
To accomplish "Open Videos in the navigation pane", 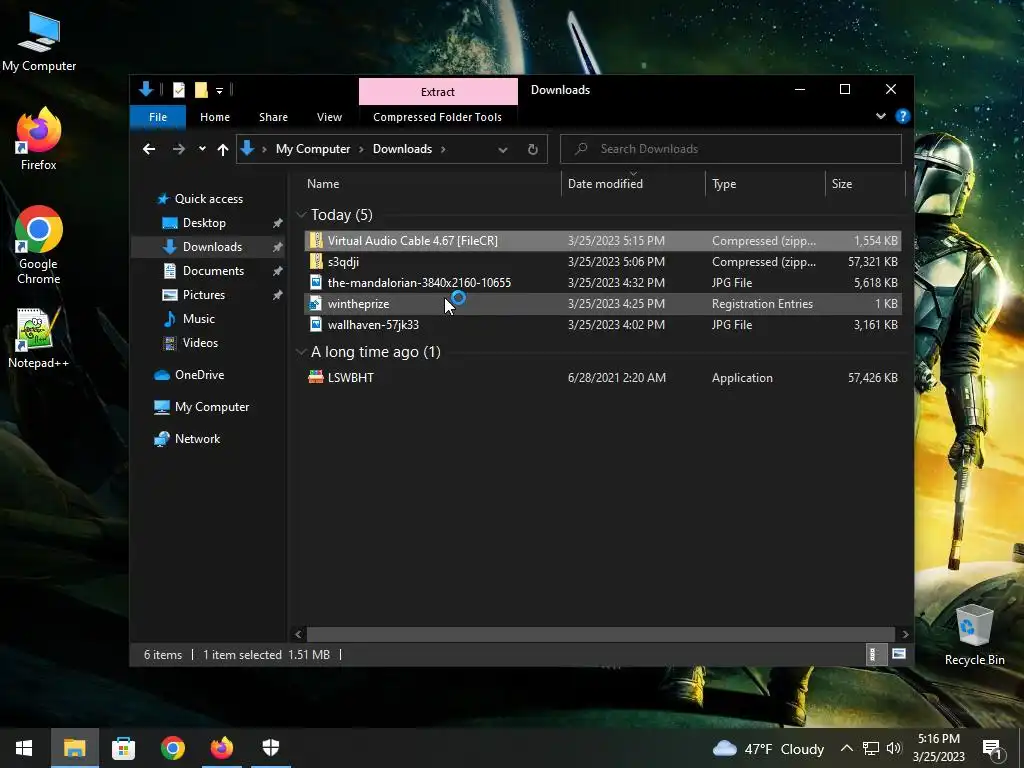I will (x=200, y=343).
